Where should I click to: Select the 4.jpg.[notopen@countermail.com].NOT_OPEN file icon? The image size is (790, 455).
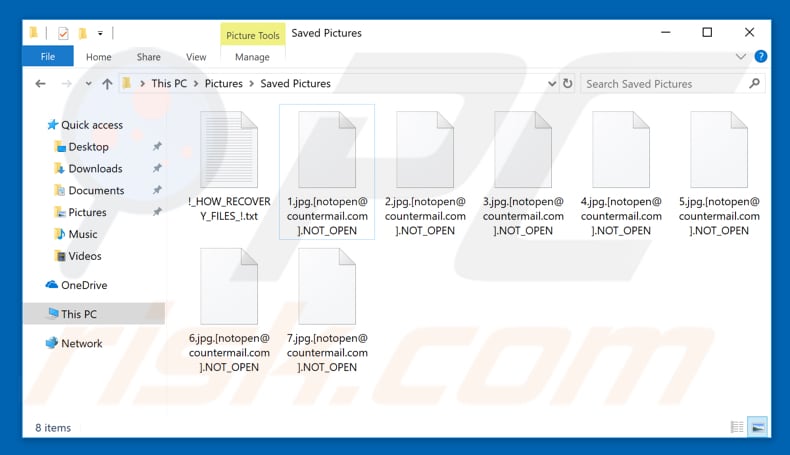pyautogui.click(x=621, y=150)
